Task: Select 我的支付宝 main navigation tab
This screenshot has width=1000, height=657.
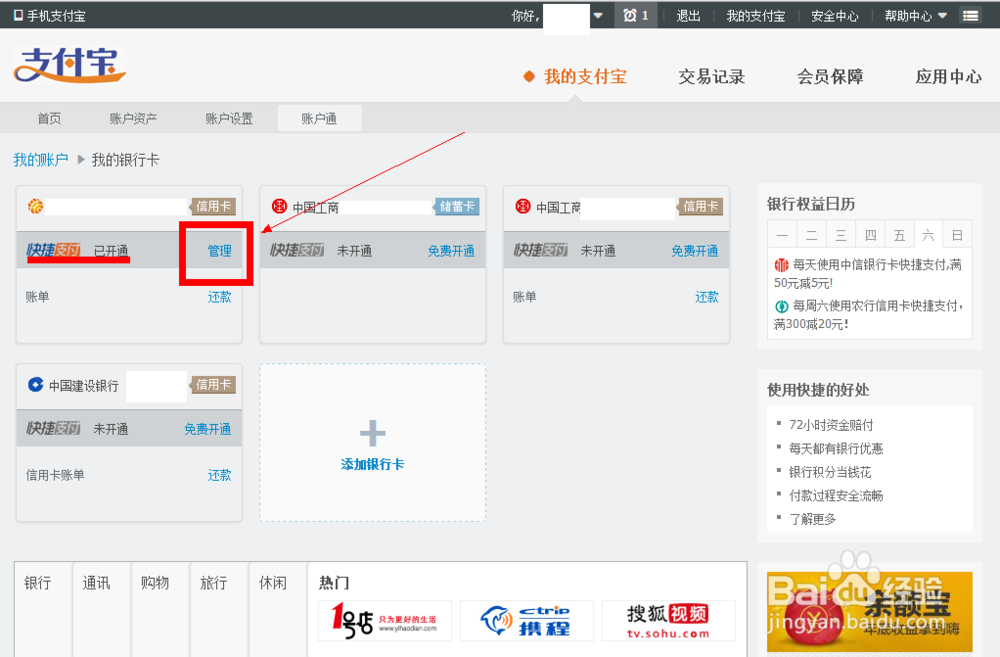Action: [x=585, y=77]
